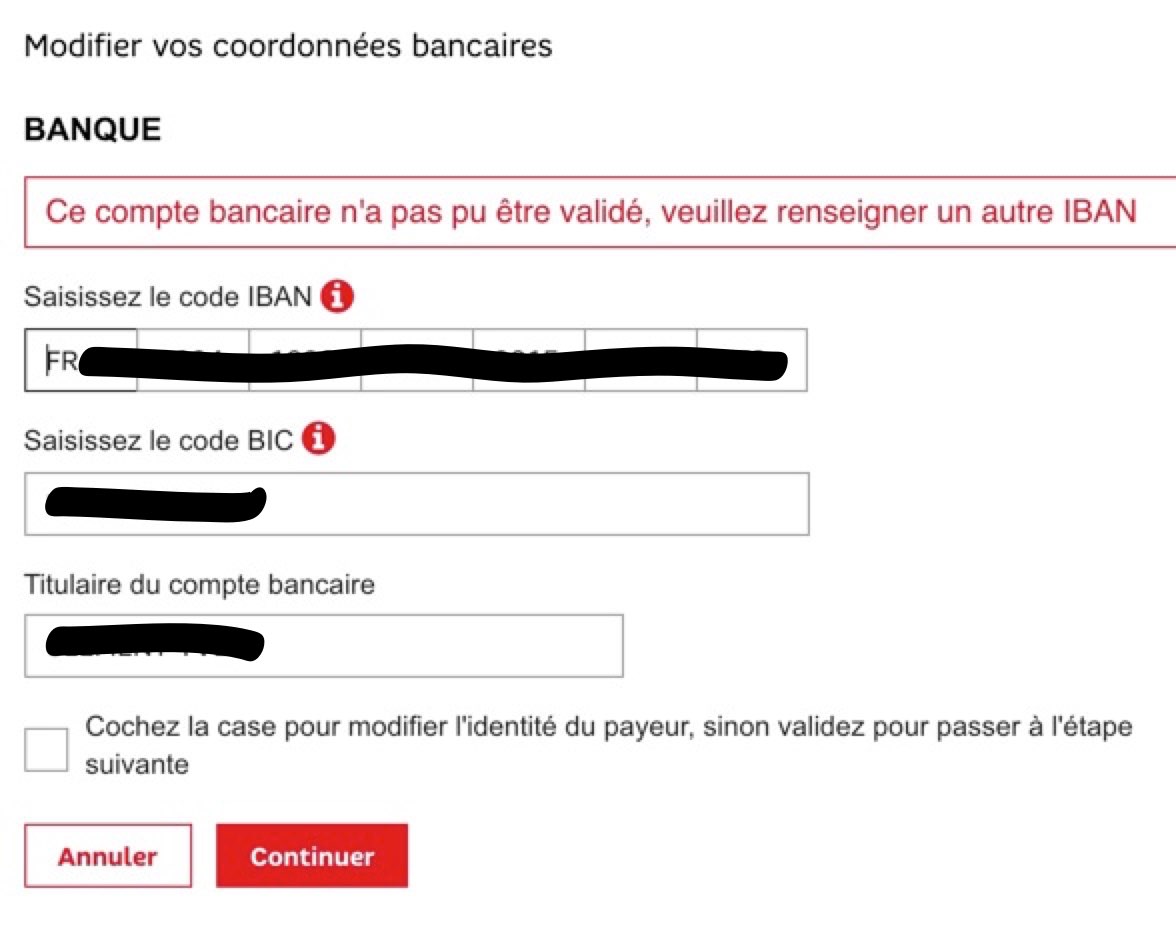1176x942 pixels.
Task: Click the BANQUE section title
Action: click(x=92, y=128)
